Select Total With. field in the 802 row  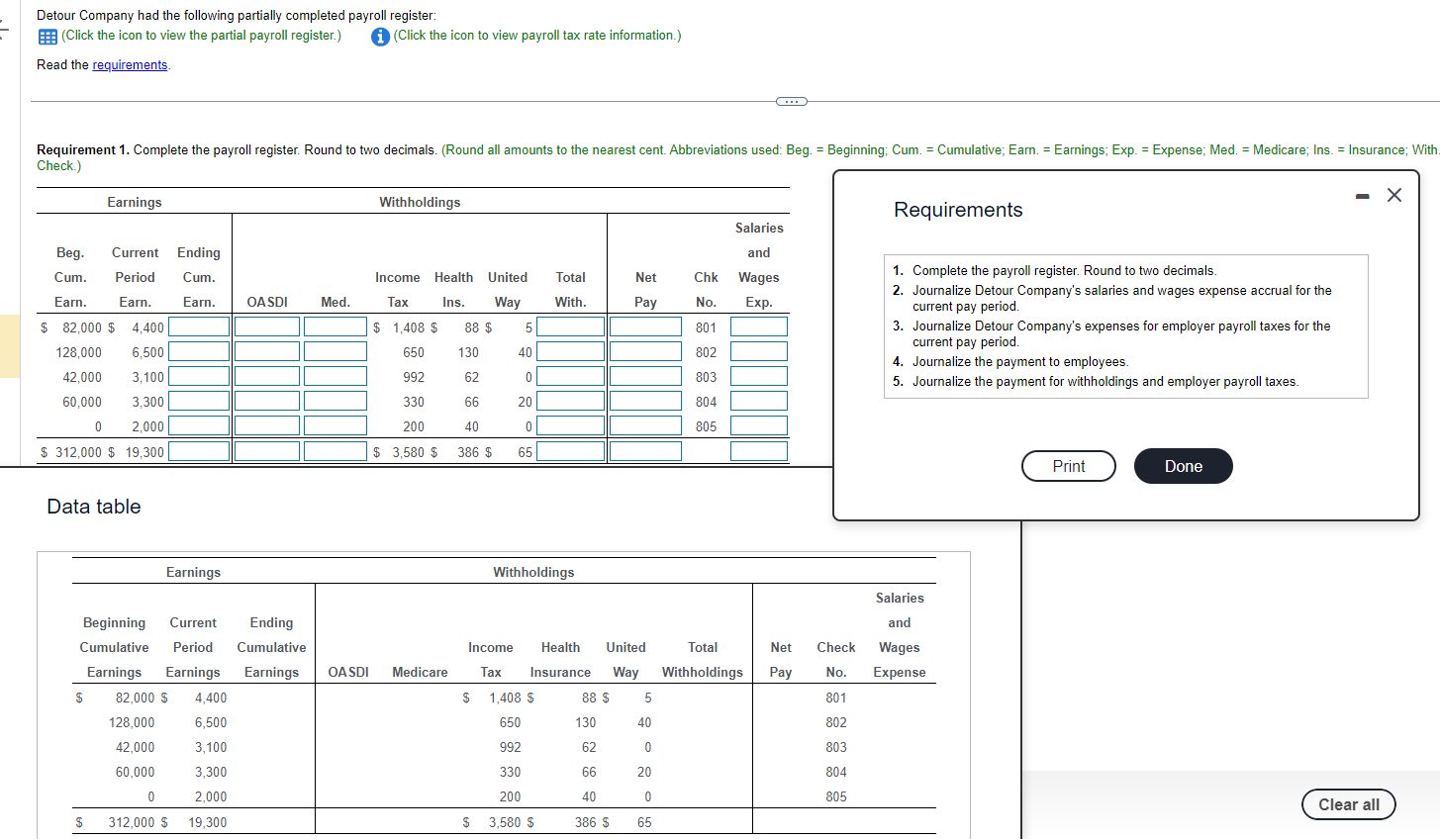click(571, 351)
